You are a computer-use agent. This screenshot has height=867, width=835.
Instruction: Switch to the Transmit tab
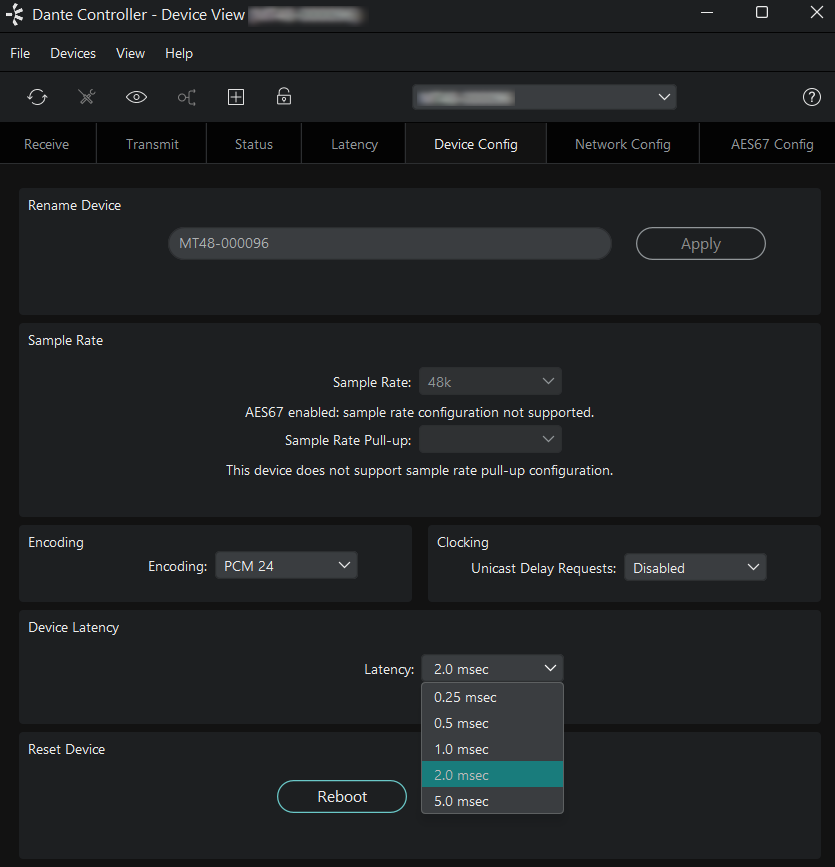click(152, 144)
